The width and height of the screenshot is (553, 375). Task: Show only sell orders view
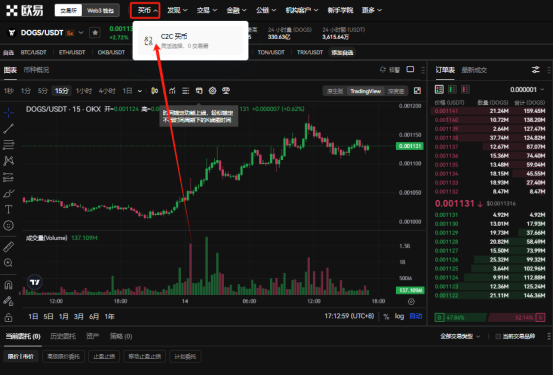(x=466, y=90)
